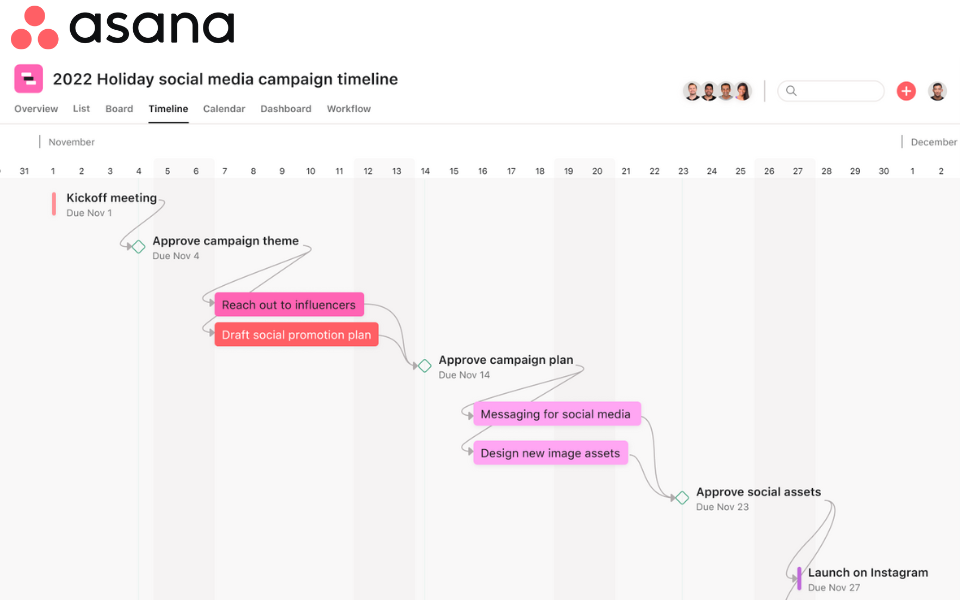Viewport: 960px width, 600px height.
Task: Click the Asana logo
Action: coord(122,28)
